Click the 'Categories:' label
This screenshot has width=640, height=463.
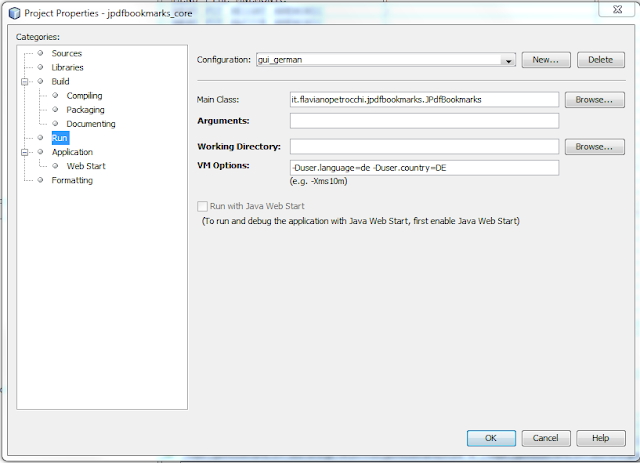(x=38, y=37)
